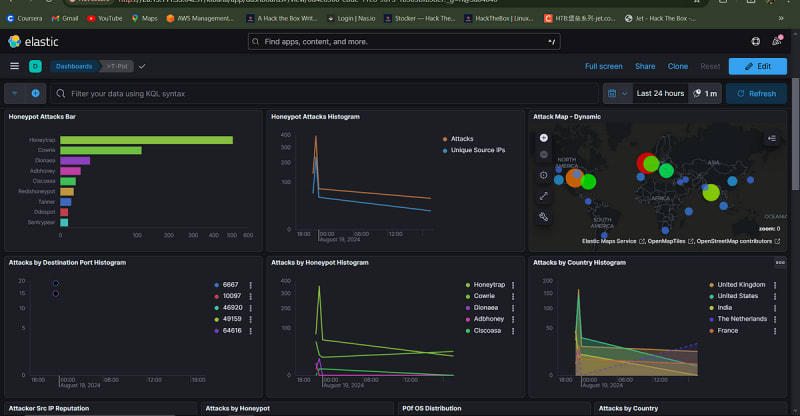Add a filter with the plus icon
Image resolution: width=800 pixels, height=416 pixels.
pyautogui.click(x=36, y=93)
